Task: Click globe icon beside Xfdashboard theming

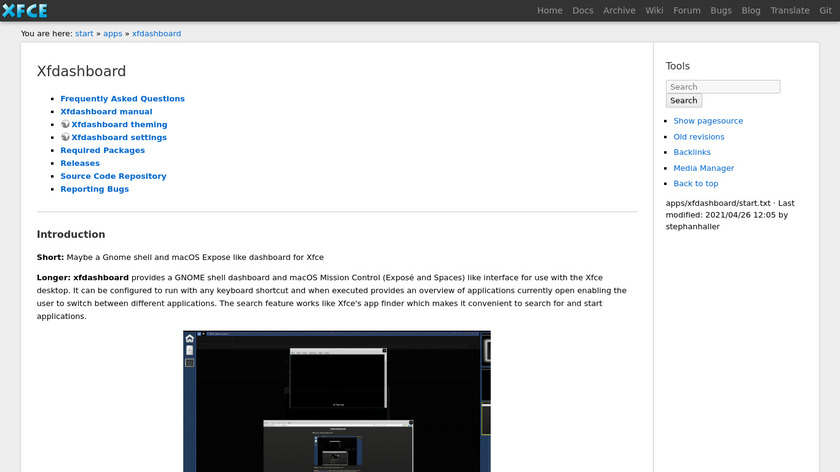Action: click(x=65, y=124)
